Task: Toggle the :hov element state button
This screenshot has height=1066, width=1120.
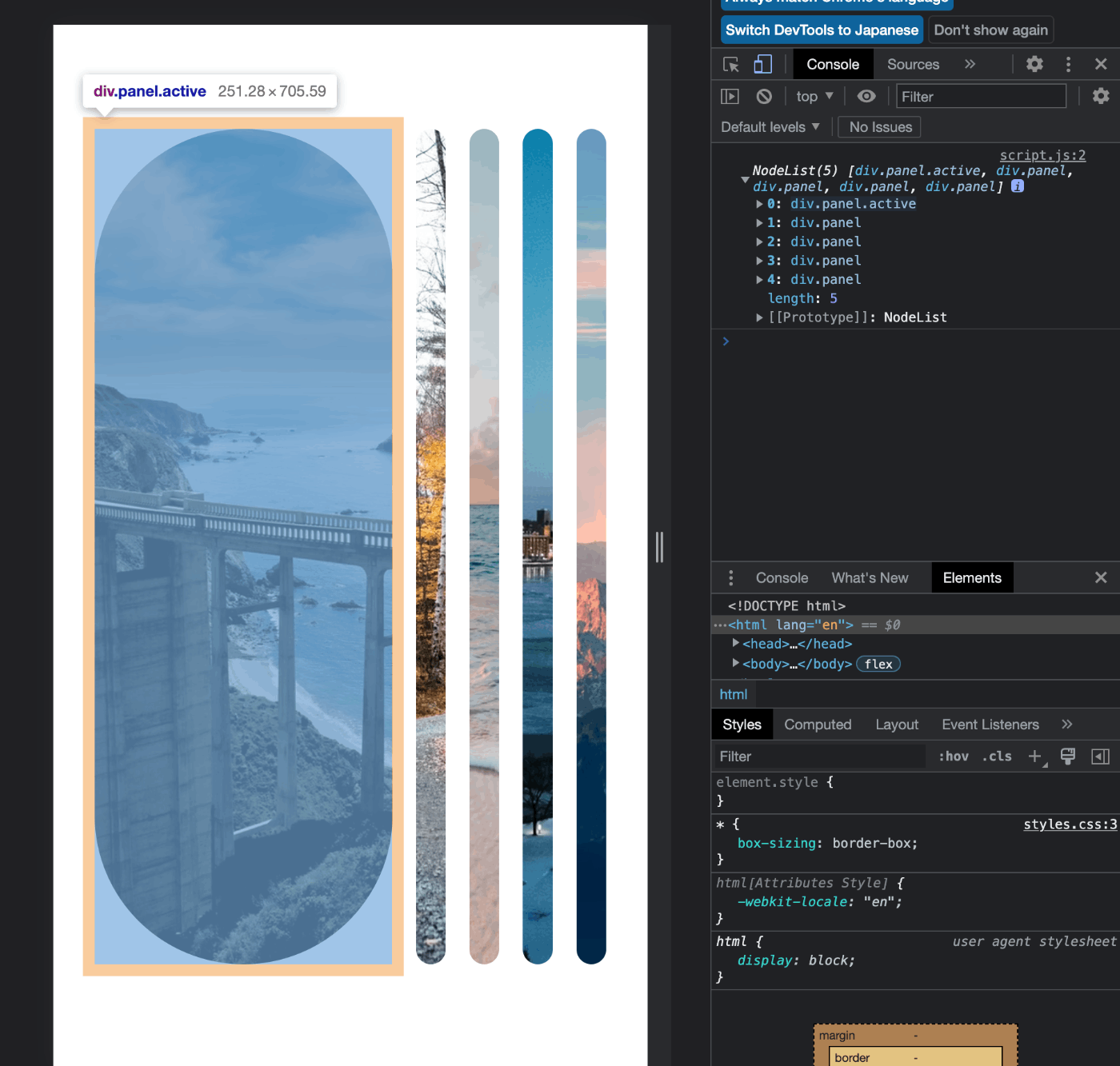Action: tap(954, 757)
